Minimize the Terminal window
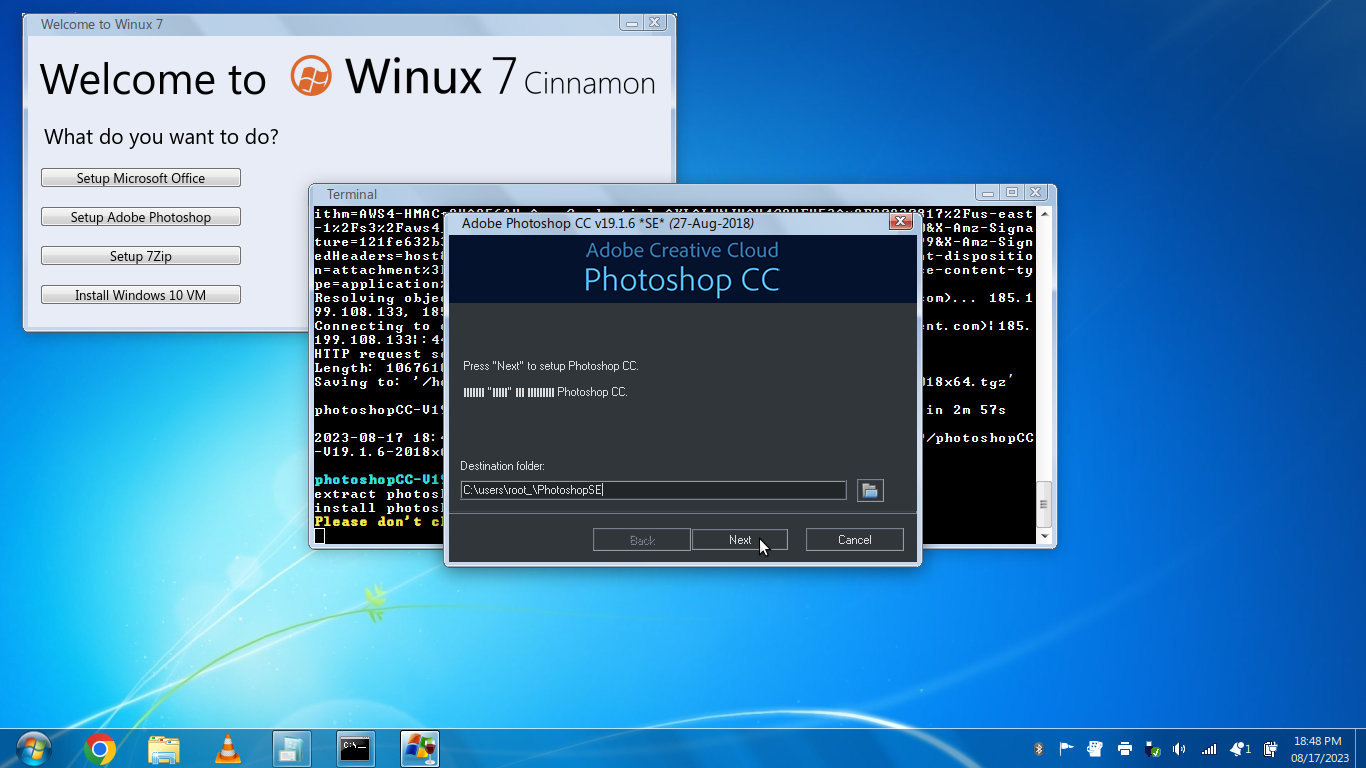This screenshot has width=1366, height=768. [988, 192]
